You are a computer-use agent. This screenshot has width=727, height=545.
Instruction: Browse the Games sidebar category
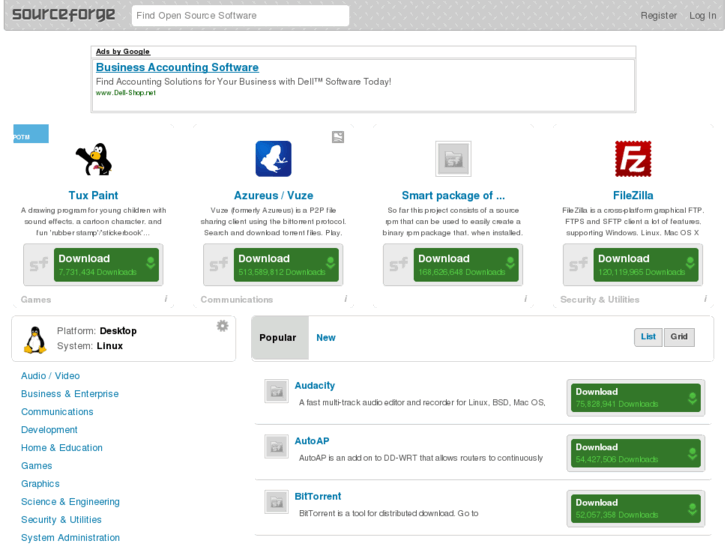[x=37, y=466]
